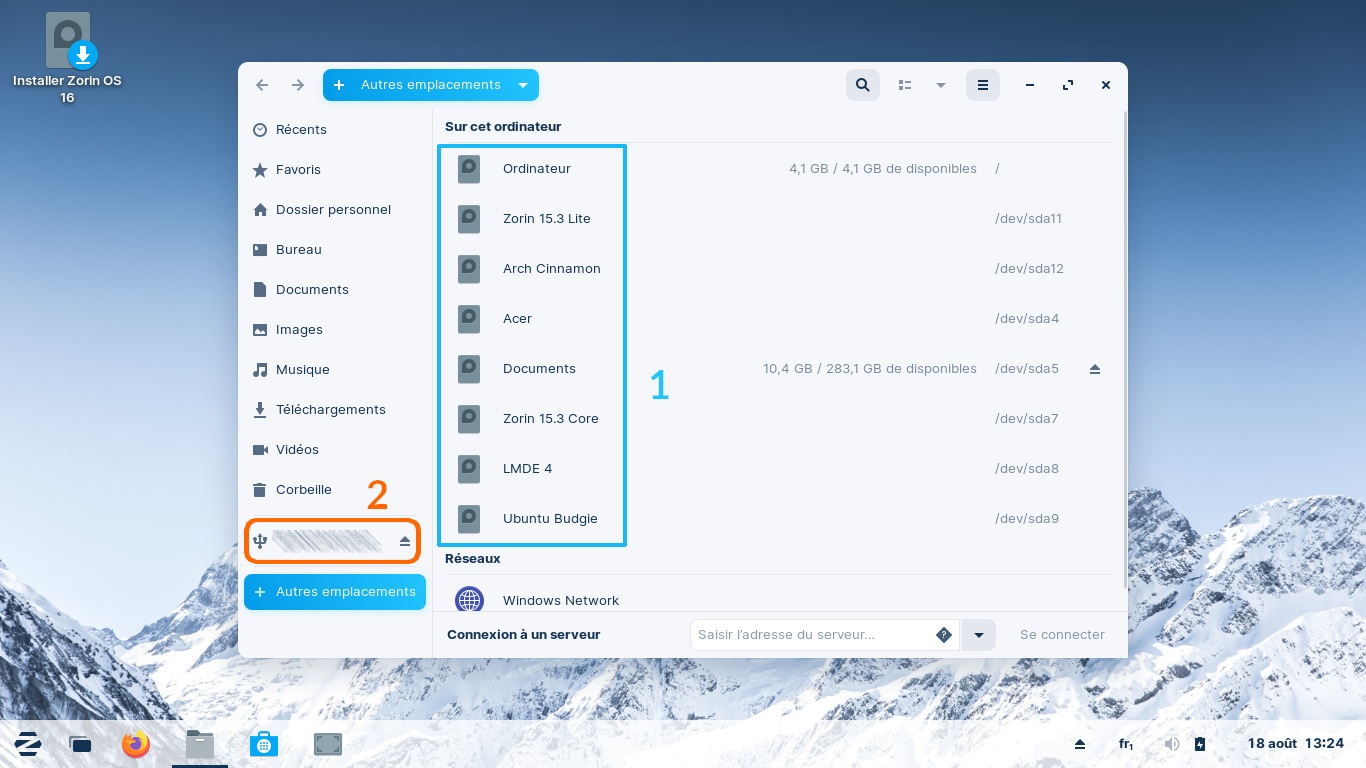Toggle the list view icon
The image size is (1366, 768).
pyautogui.click(x=905, y=85)
